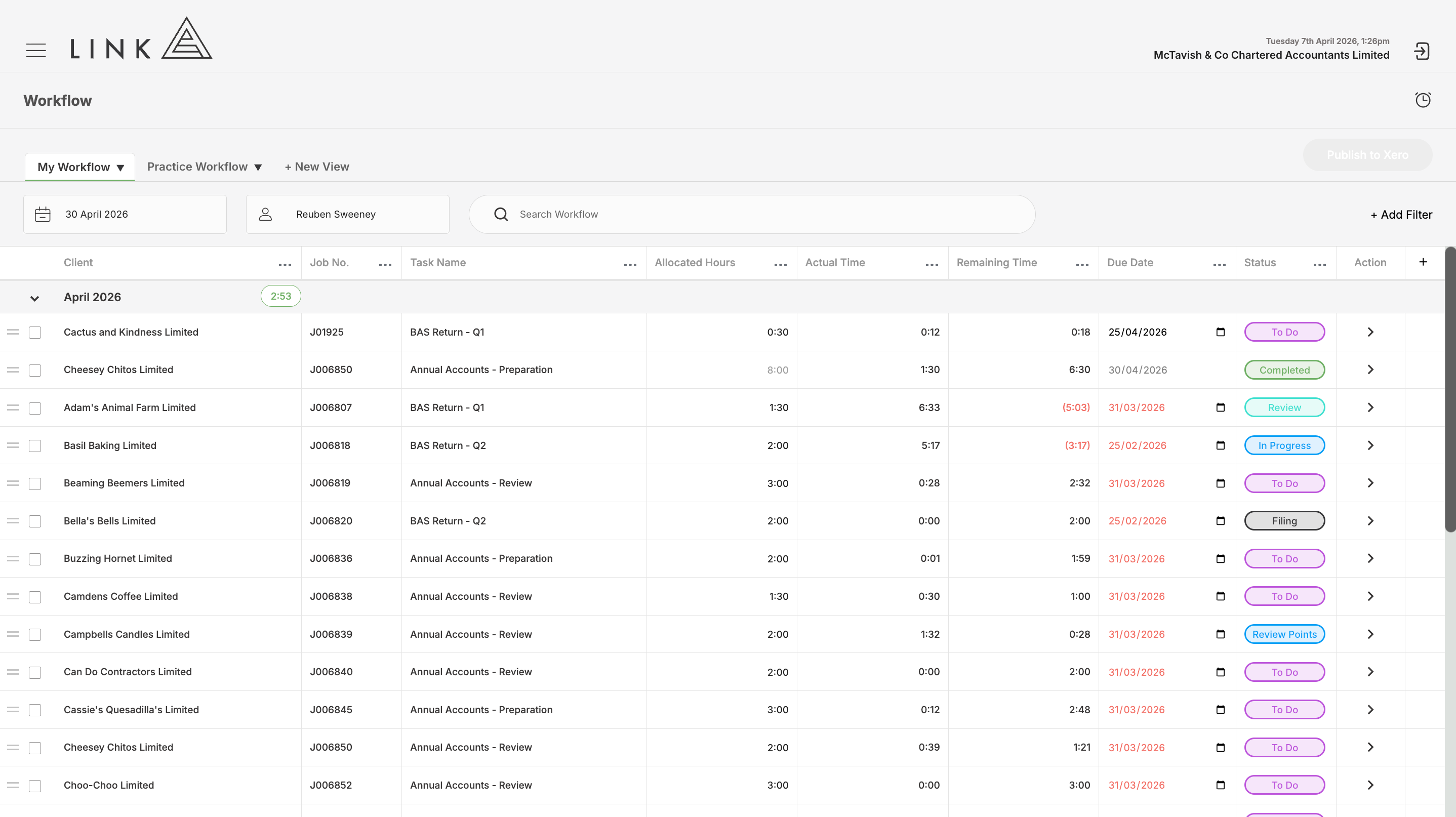Open date picker for Basil Baking row
This screenshot has height=817, width=1456.
(1220, 445)
